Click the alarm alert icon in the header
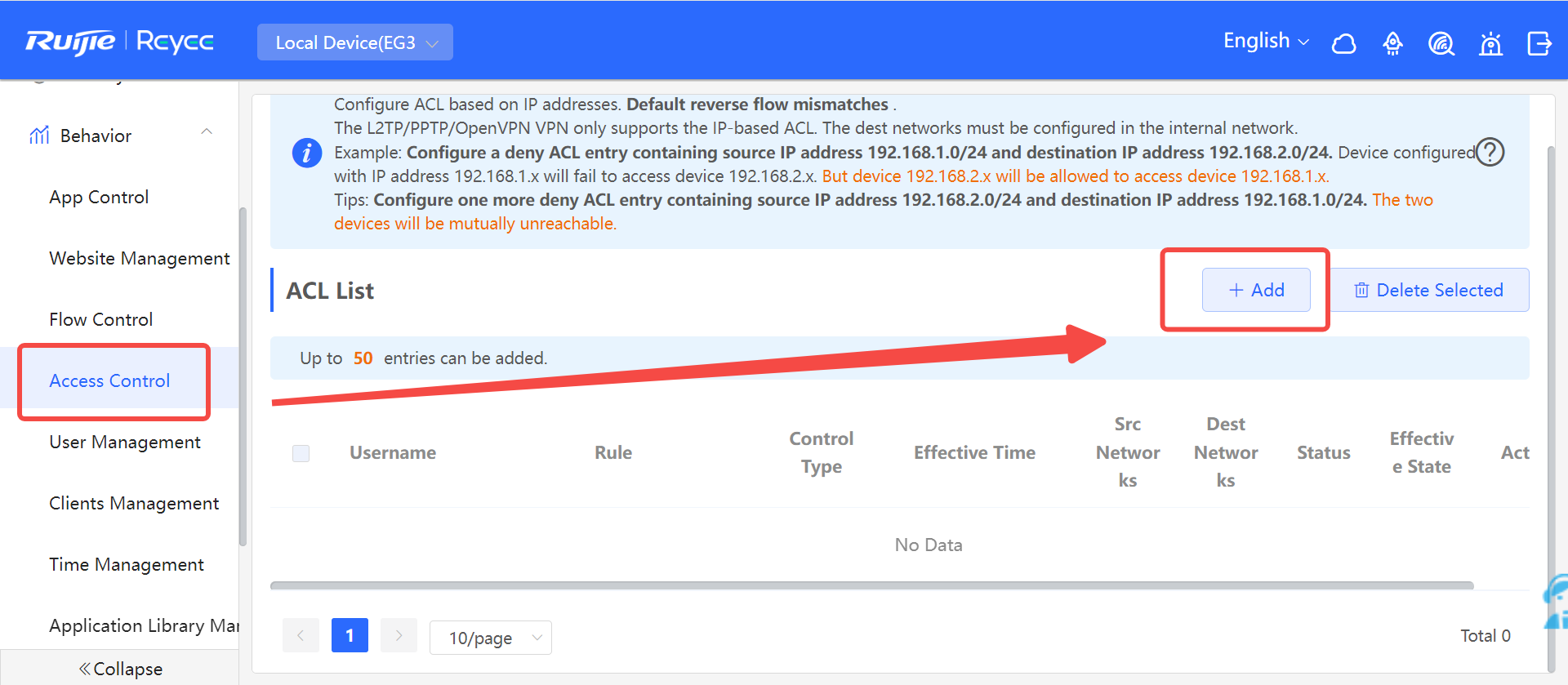This screenshot has width=1568, height=685. (x=1490, y=43)
